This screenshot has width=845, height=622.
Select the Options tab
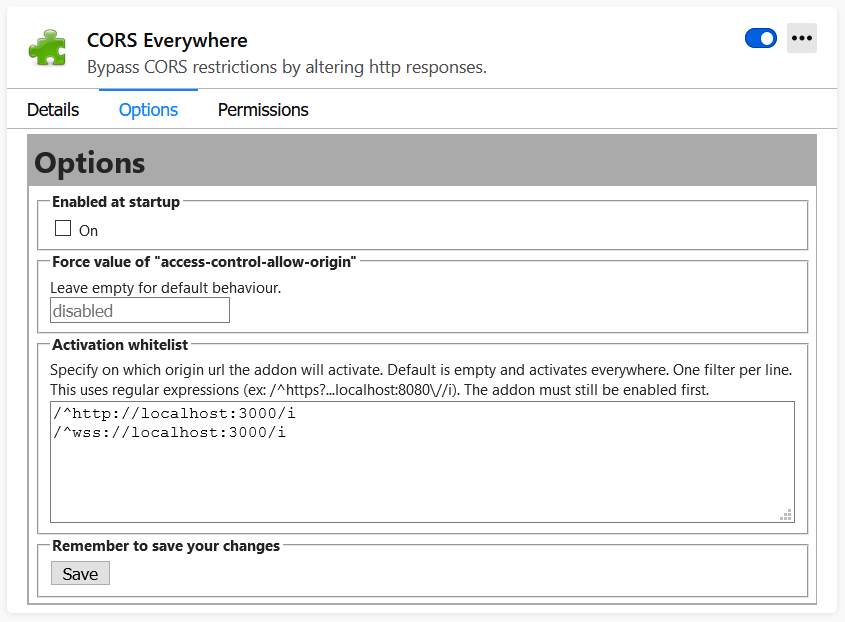(x=148, y=110)
